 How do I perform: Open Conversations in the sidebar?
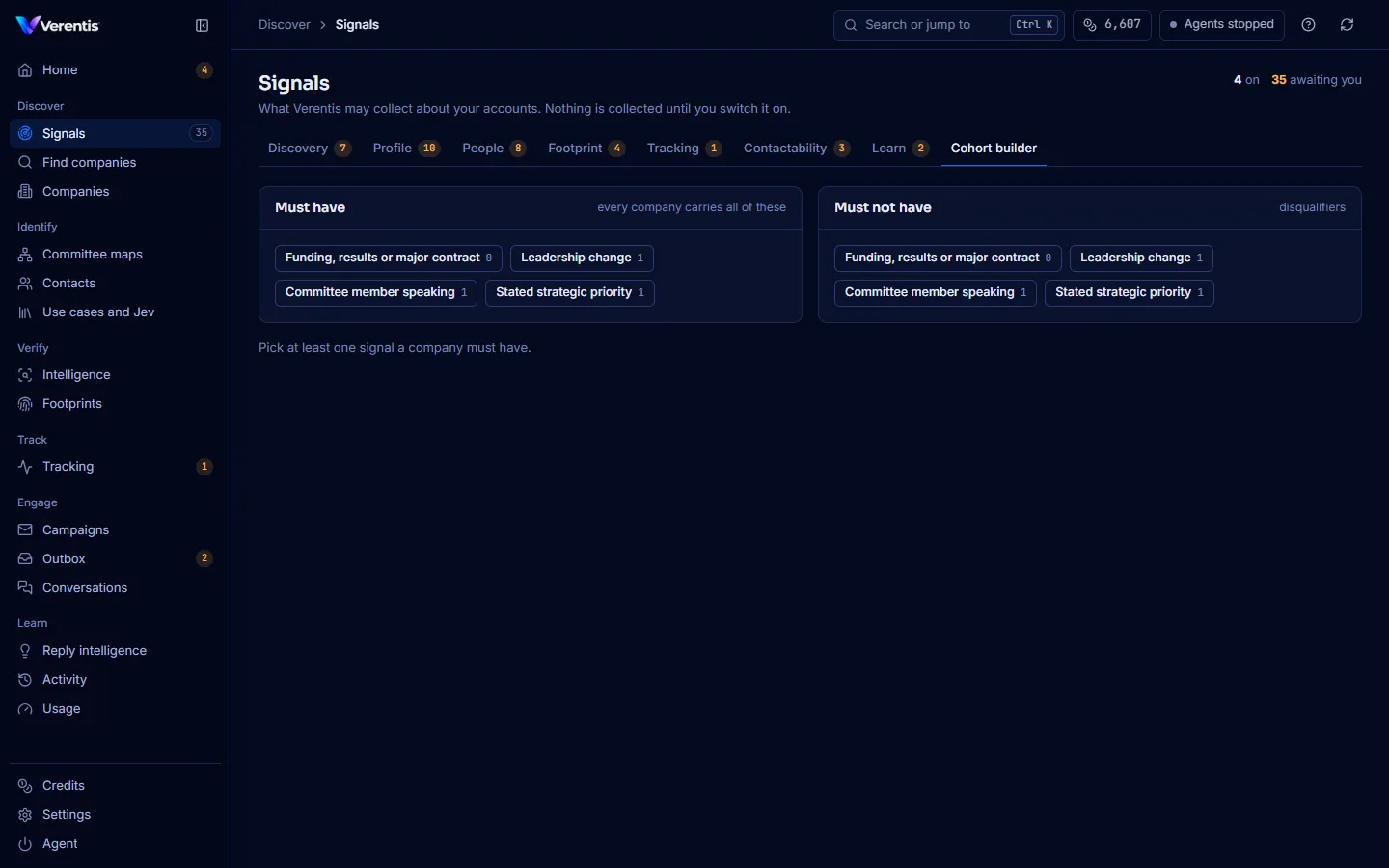tap(115, 588)
